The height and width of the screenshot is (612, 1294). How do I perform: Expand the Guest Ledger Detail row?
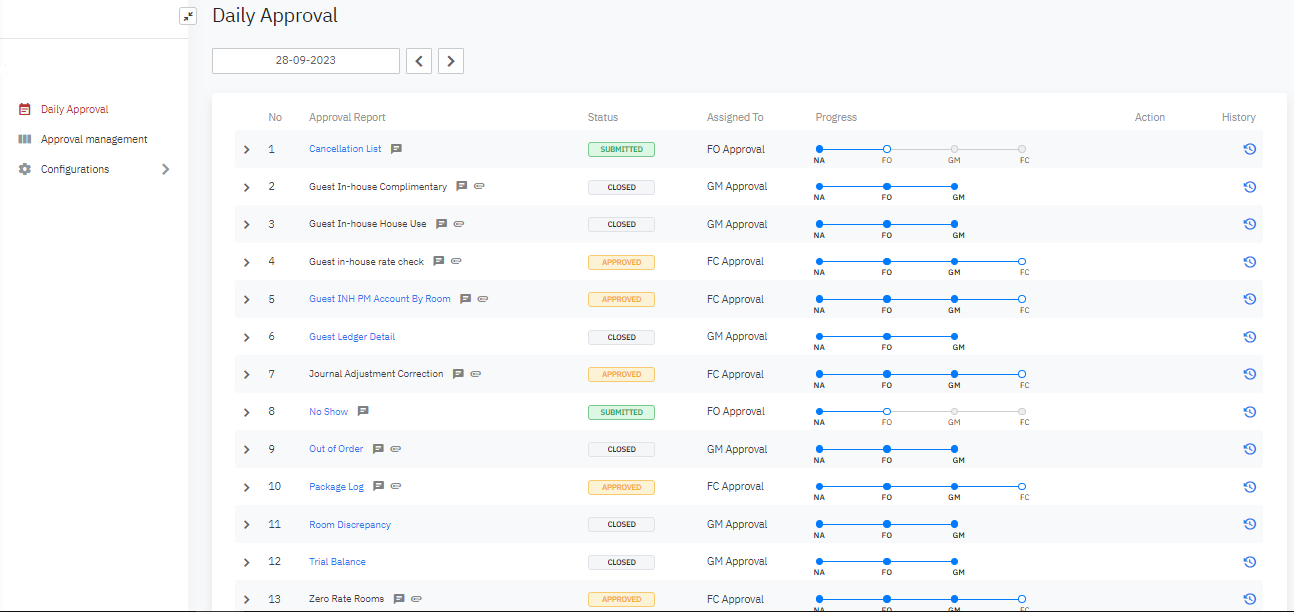click(x=247, y=337)
